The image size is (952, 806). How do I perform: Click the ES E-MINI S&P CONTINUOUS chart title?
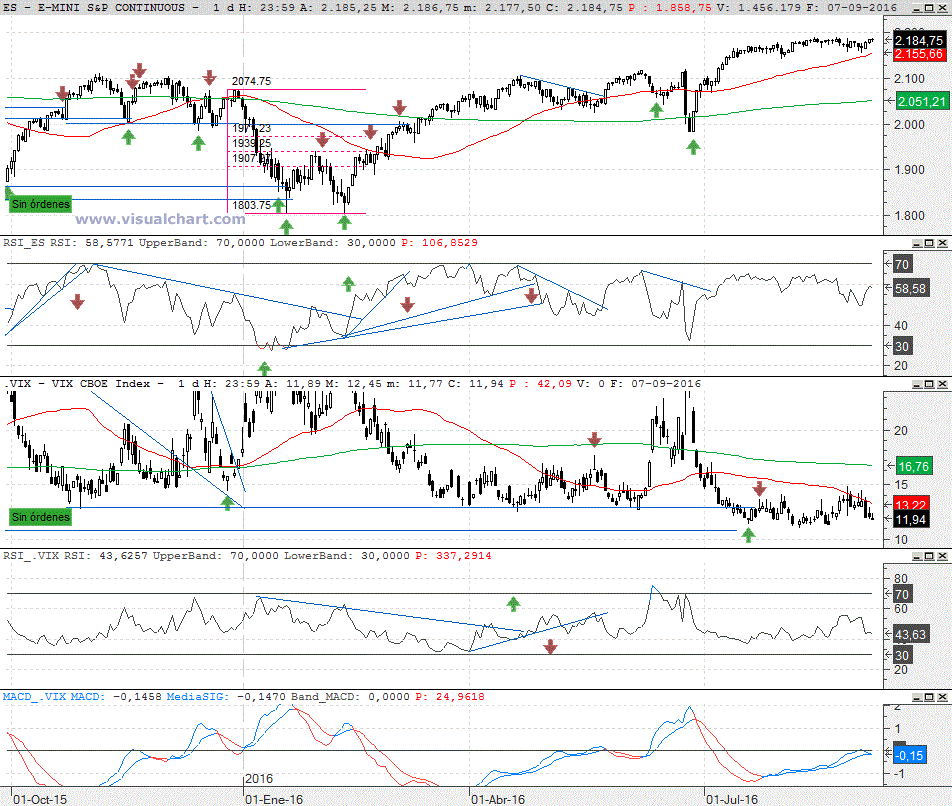[x=94, y=7]
